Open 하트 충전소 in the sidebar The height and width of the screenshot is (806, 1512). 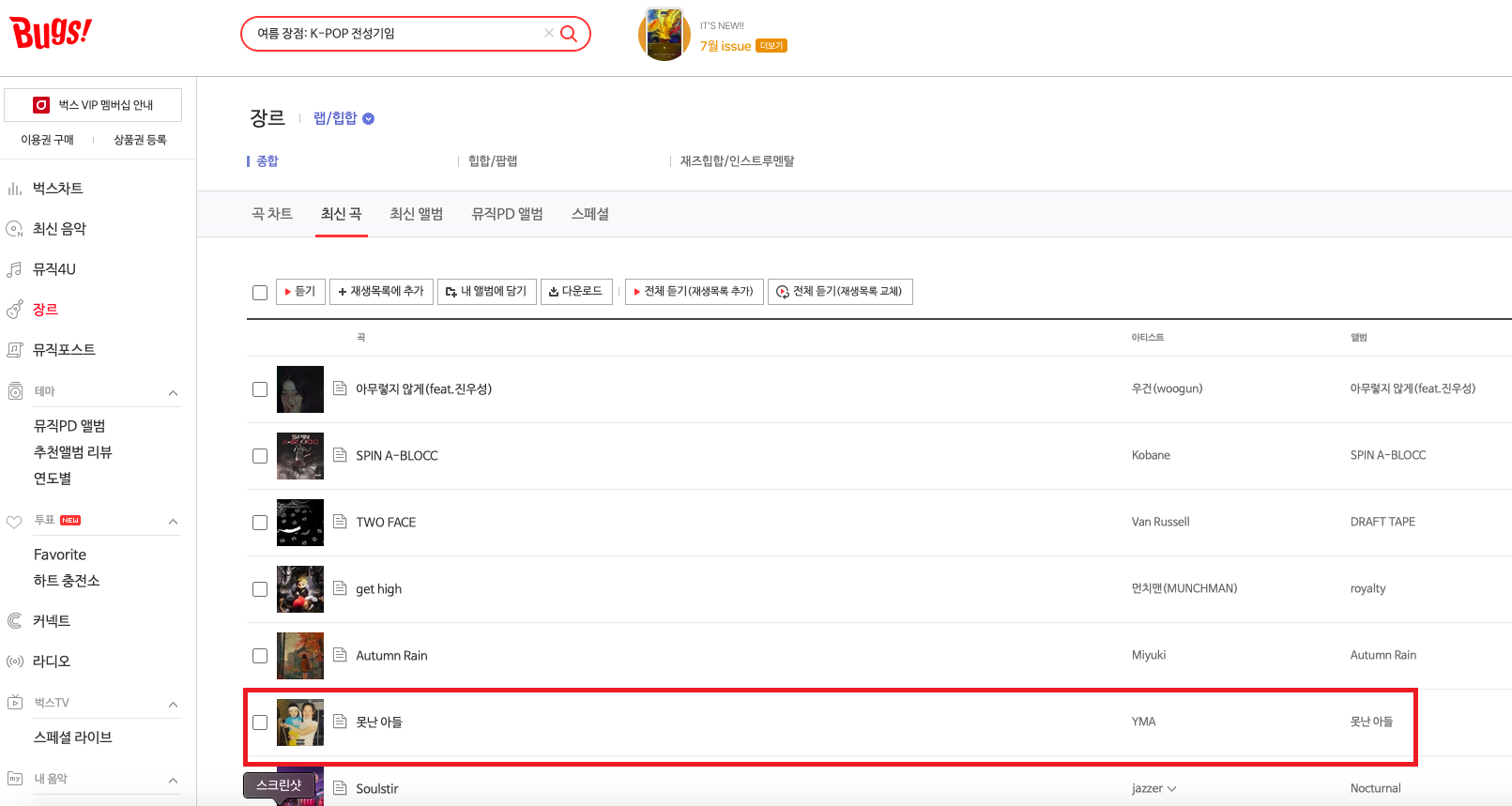tap(67, 581)
